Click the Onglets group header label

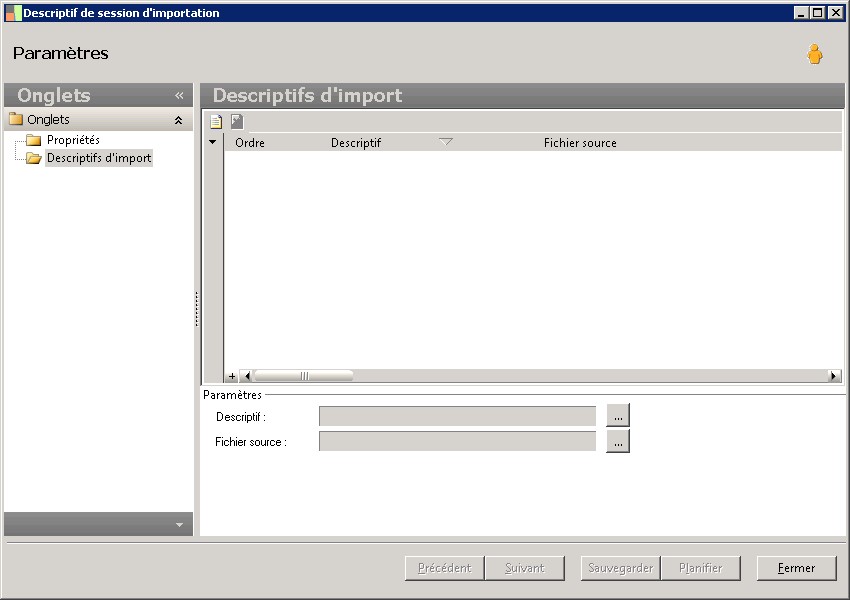[48, 119]
